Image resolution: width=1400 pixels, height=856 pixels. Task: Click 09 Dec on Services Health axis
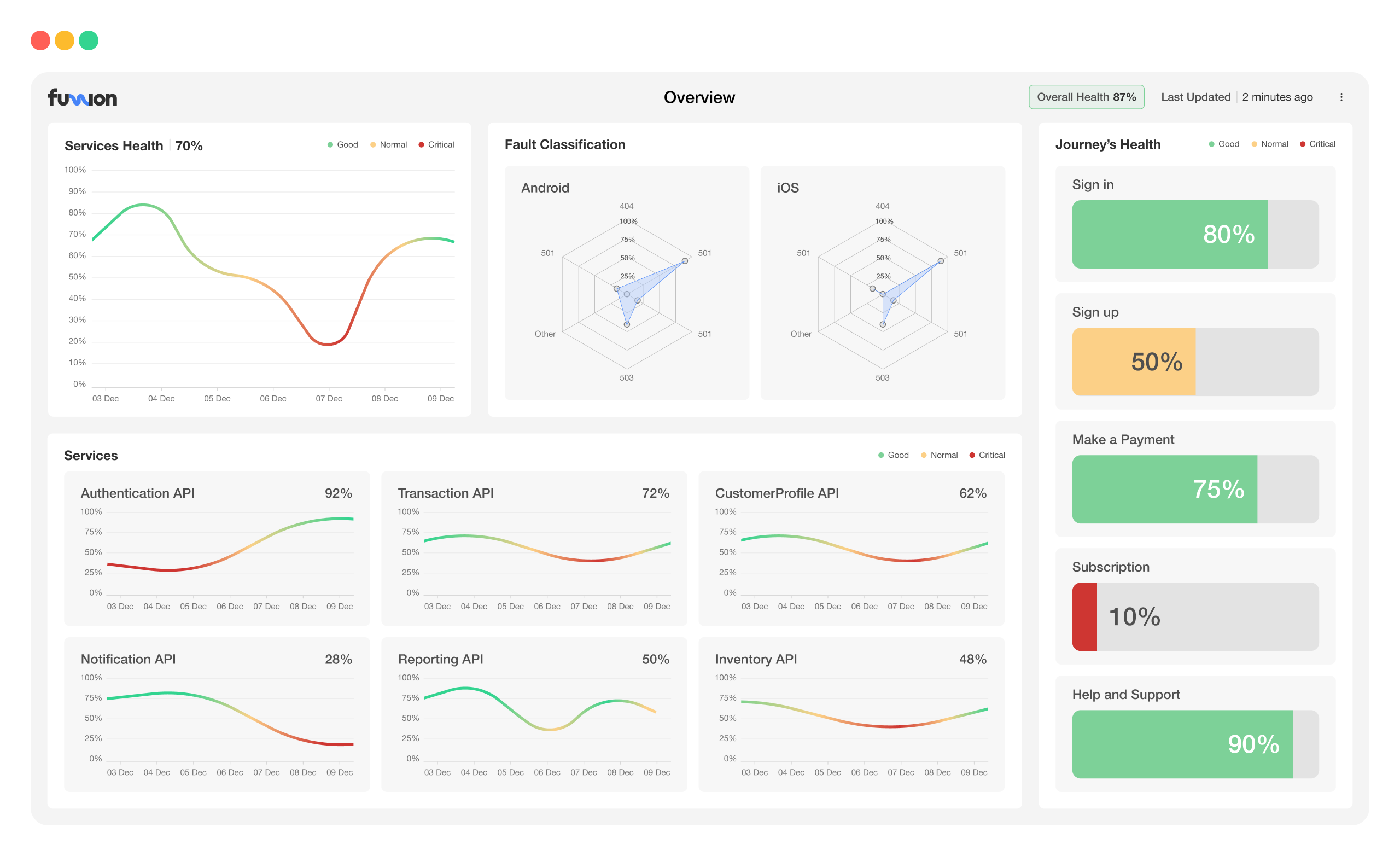pos(440,399)
